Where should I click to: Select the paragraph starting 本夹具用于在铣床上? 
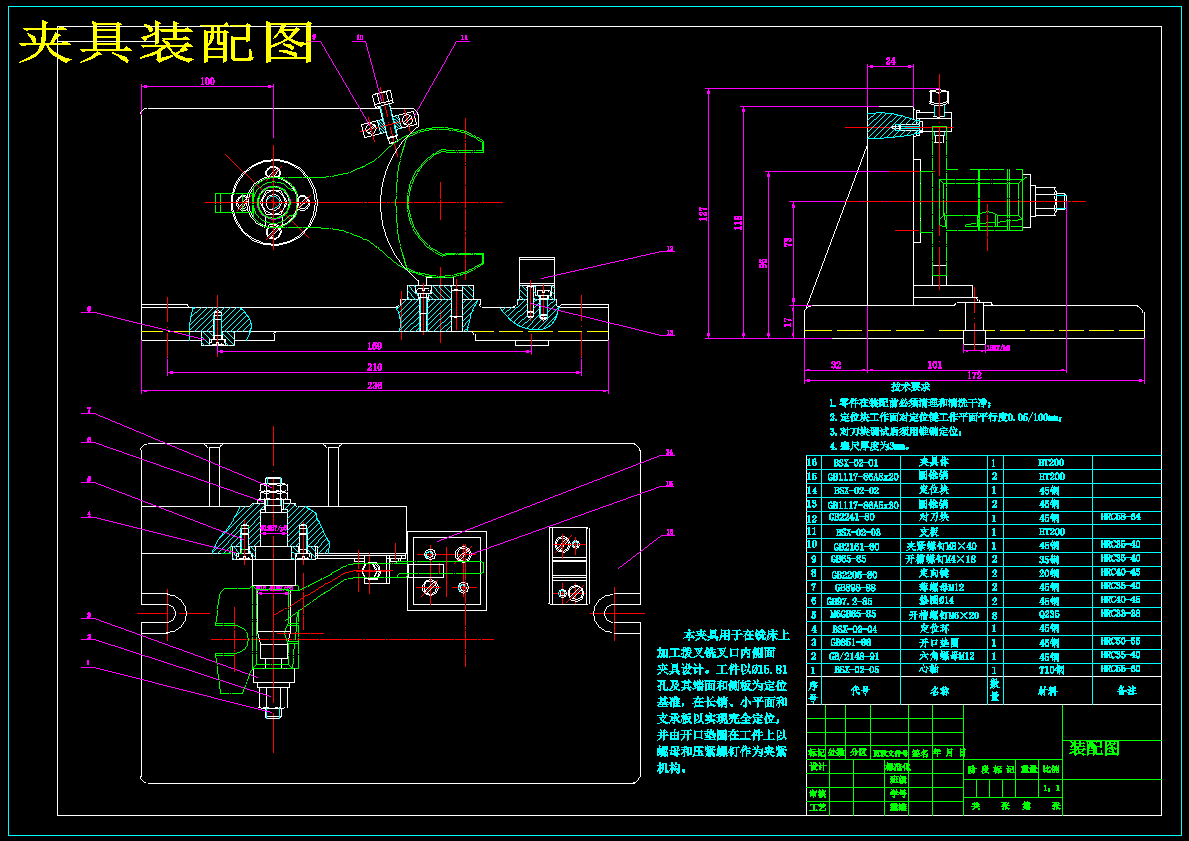click(x=723, y=701)
